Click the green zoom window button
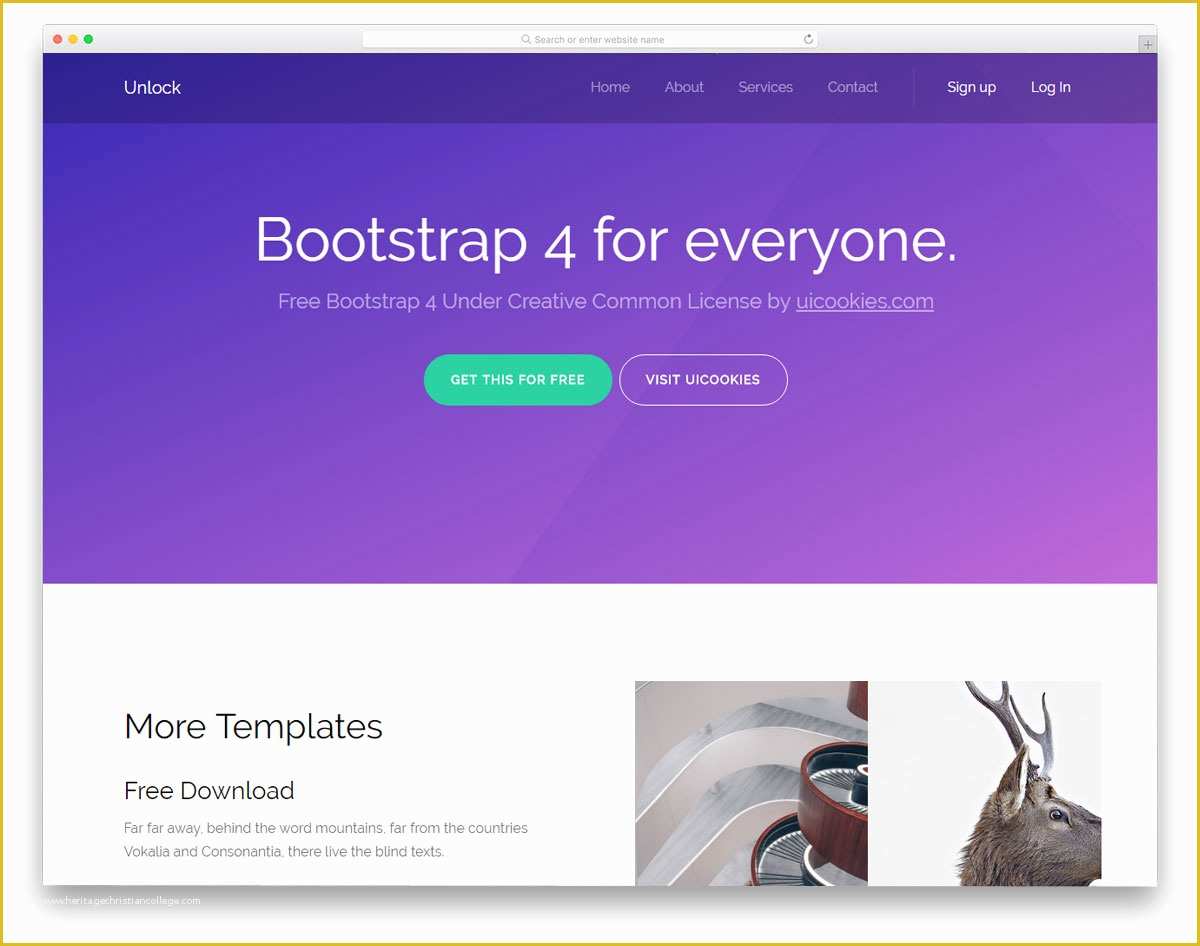 [88, 39]
